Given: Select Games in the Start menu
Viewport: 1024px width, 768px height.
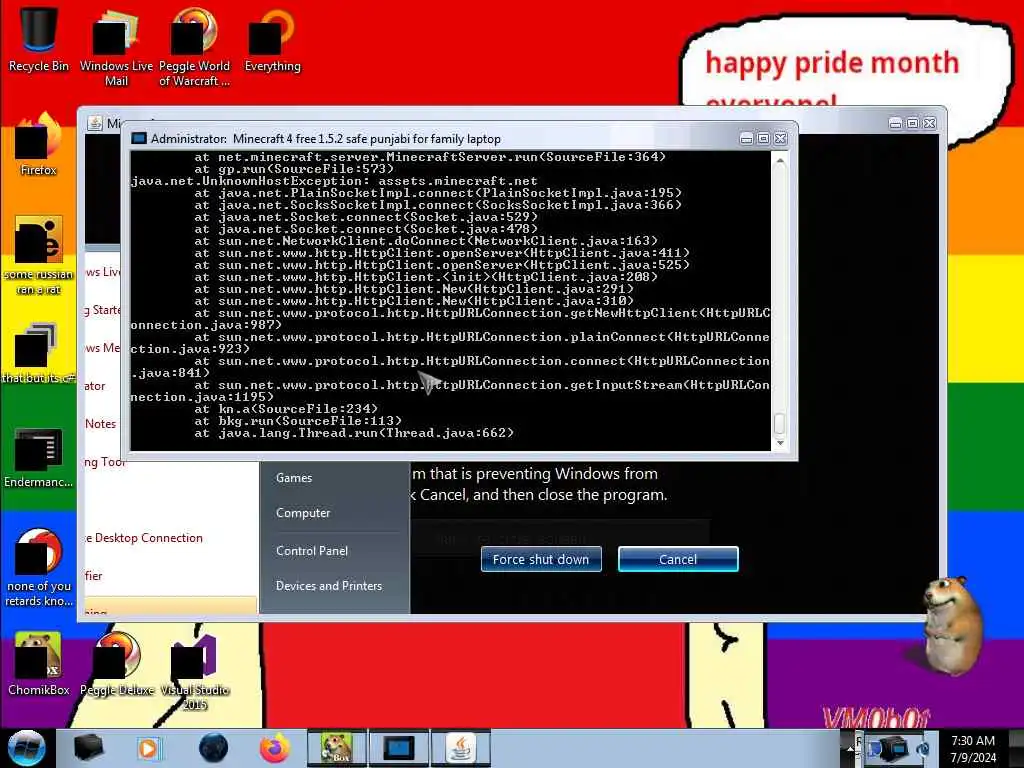Looking at the screenshot, I should pyautogui.click(x=294, y=478).
